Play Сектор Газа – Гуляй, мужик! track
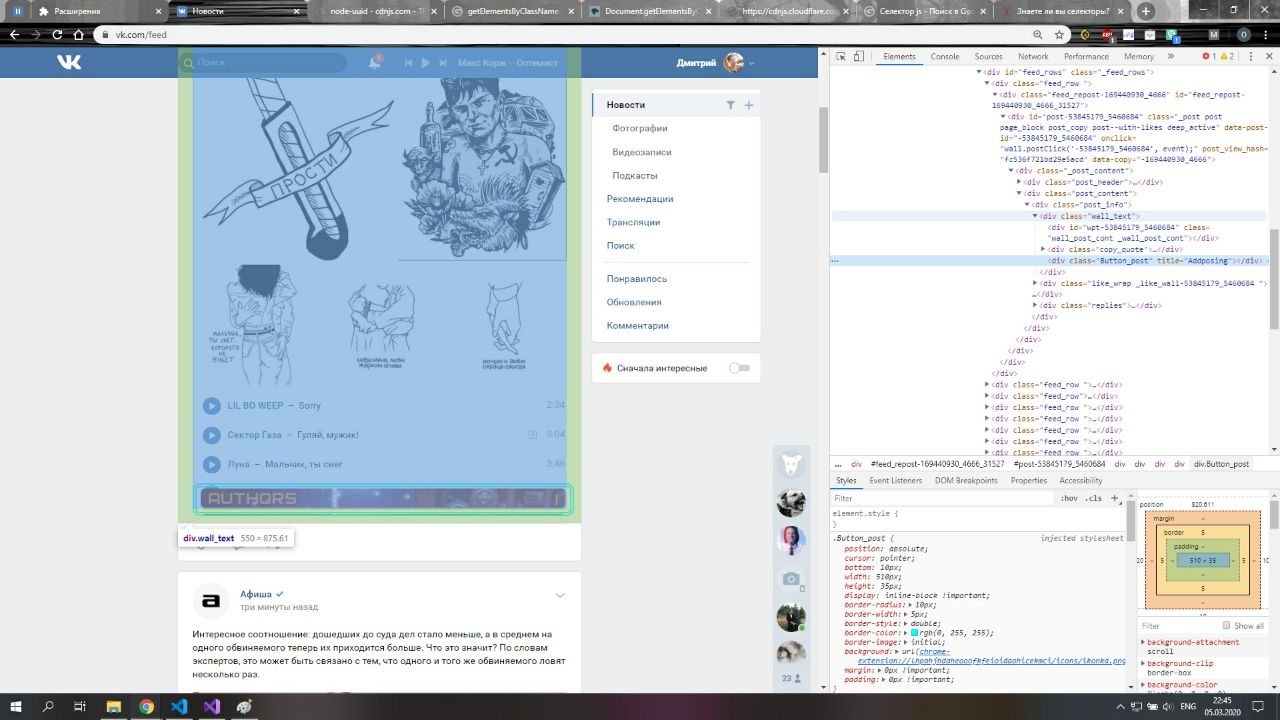Viewport: 1280px width, 720px height. tap(211, 435)
